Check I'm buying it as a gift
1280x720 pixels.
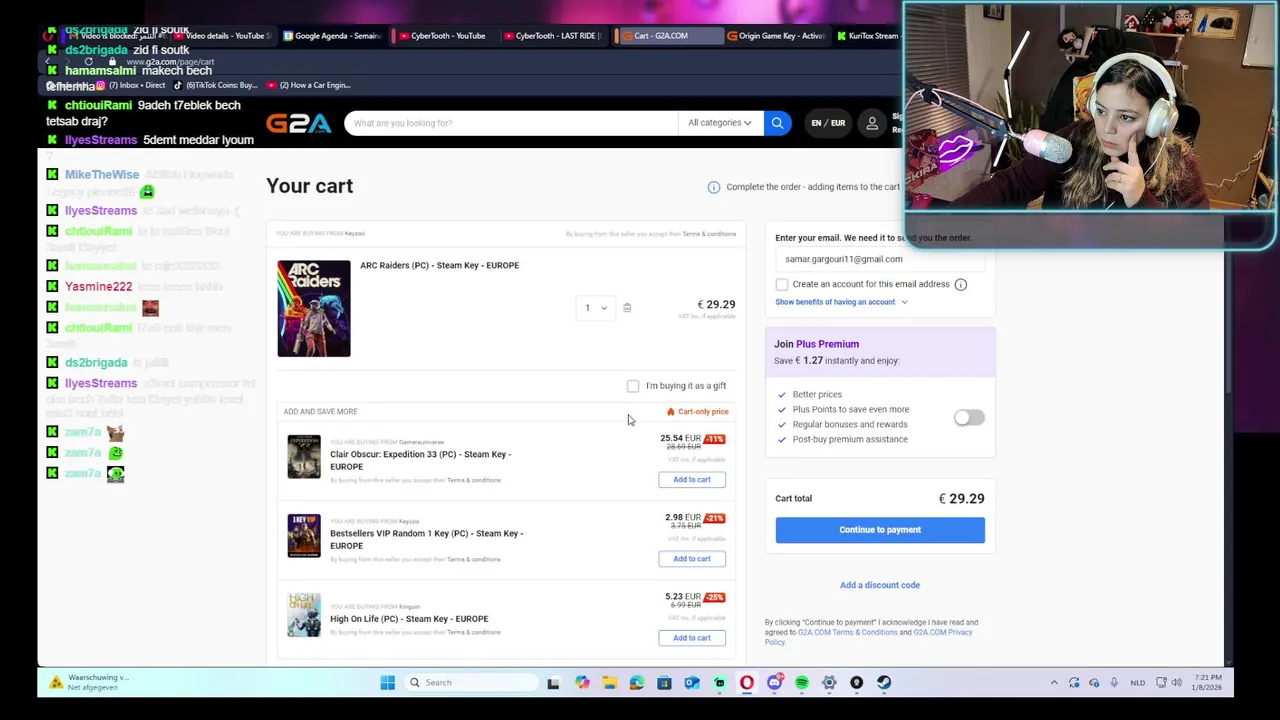[633, 386]
